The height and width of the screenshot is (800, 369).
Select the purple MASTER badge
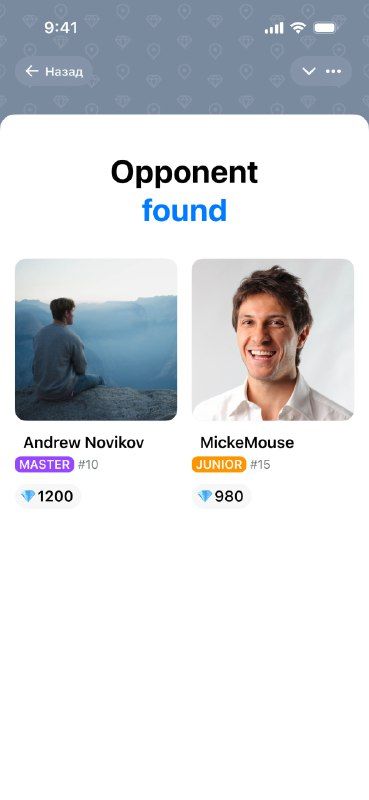click(x=44, y=464)
